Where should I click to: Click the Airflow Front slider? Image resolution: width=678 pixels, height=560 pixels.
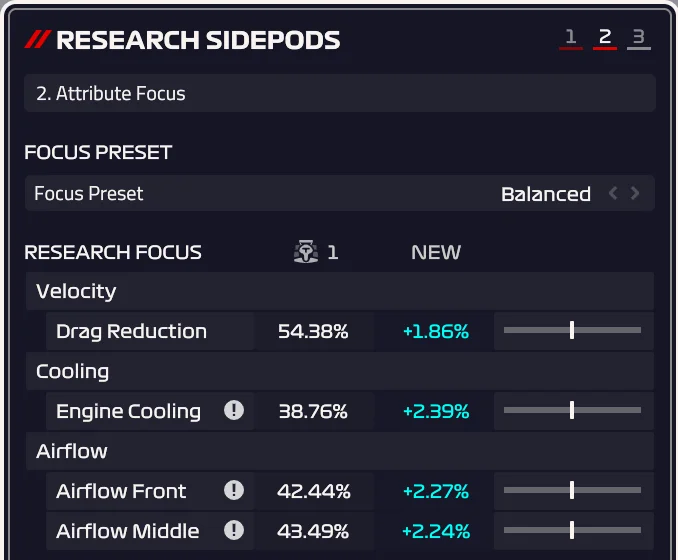572,490
